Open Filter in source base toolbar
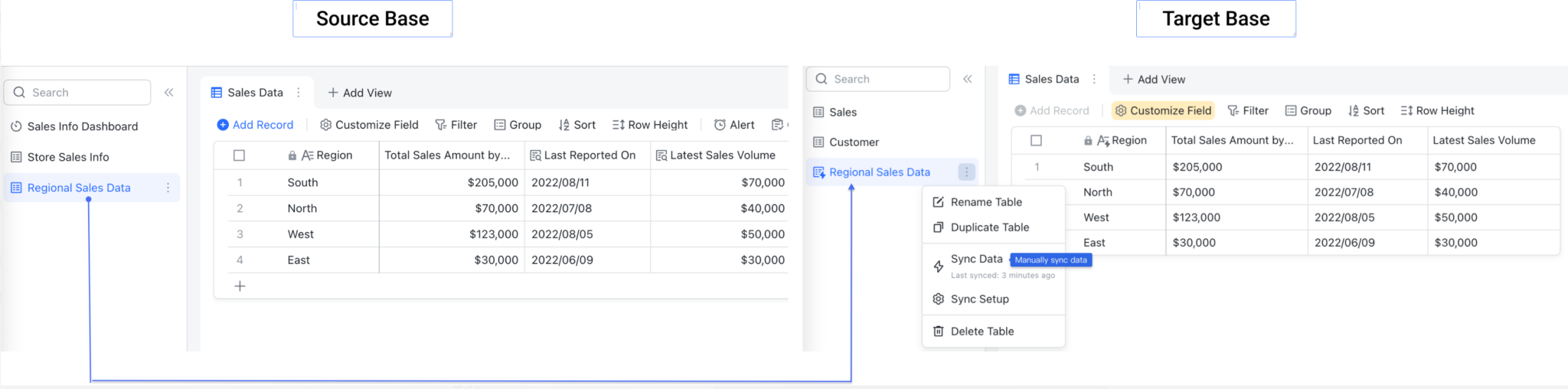 [x=456, y=125]
